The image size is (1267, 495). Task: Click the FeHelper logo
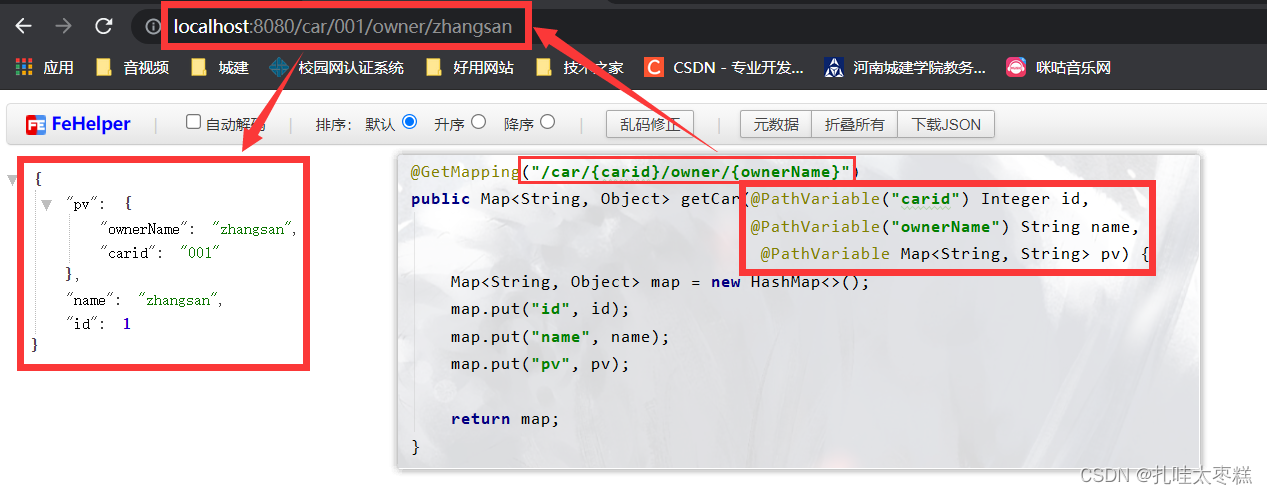coord(78,124)
